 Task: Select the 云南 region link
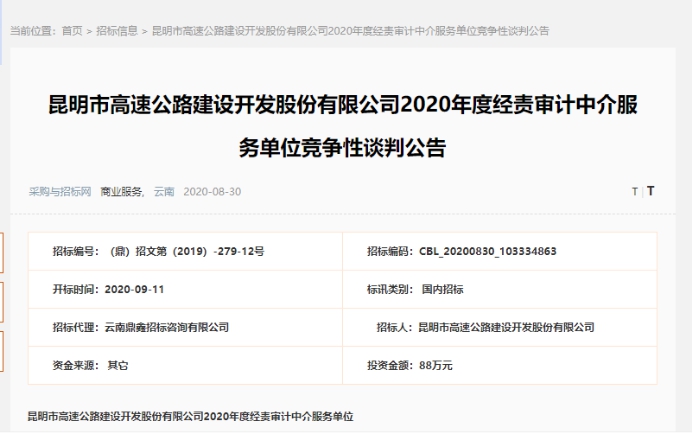pos(164,191)
